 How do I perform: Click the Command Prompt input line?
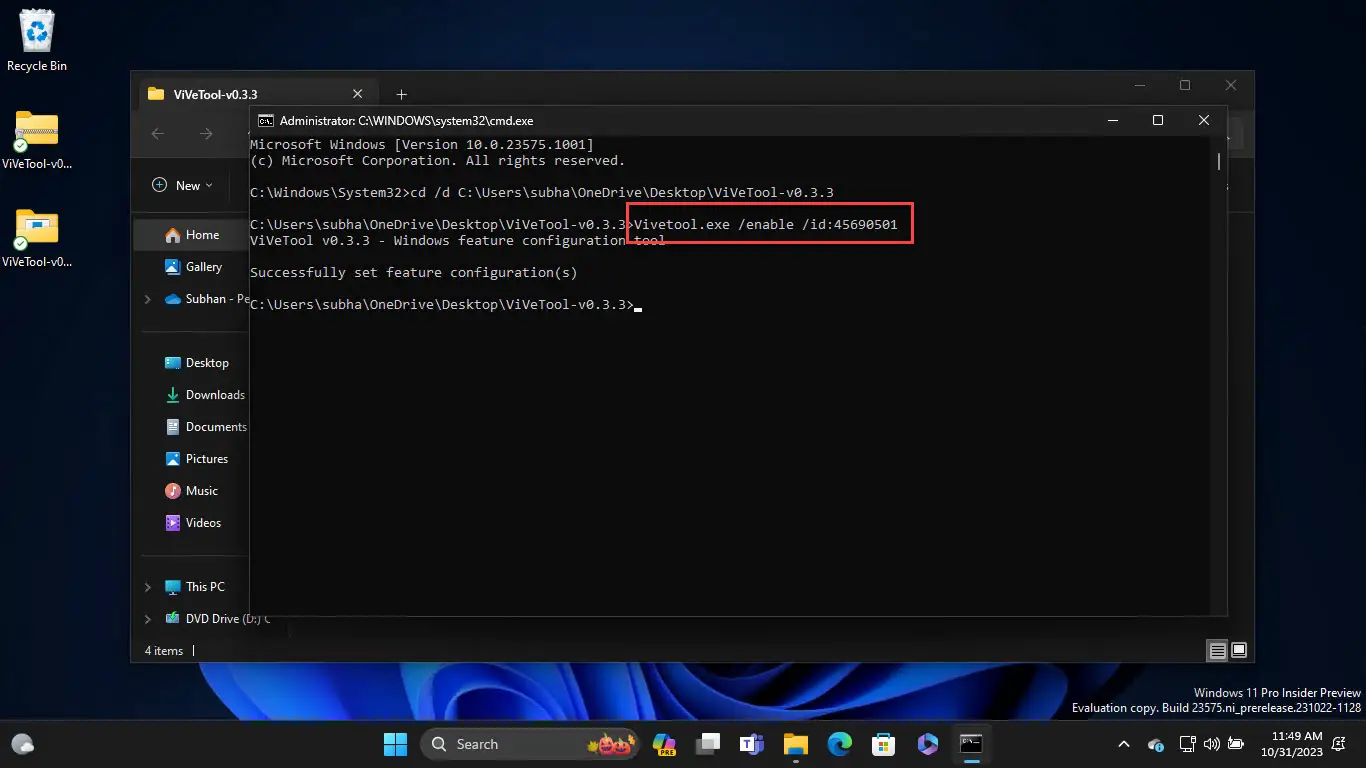point(445,304)
